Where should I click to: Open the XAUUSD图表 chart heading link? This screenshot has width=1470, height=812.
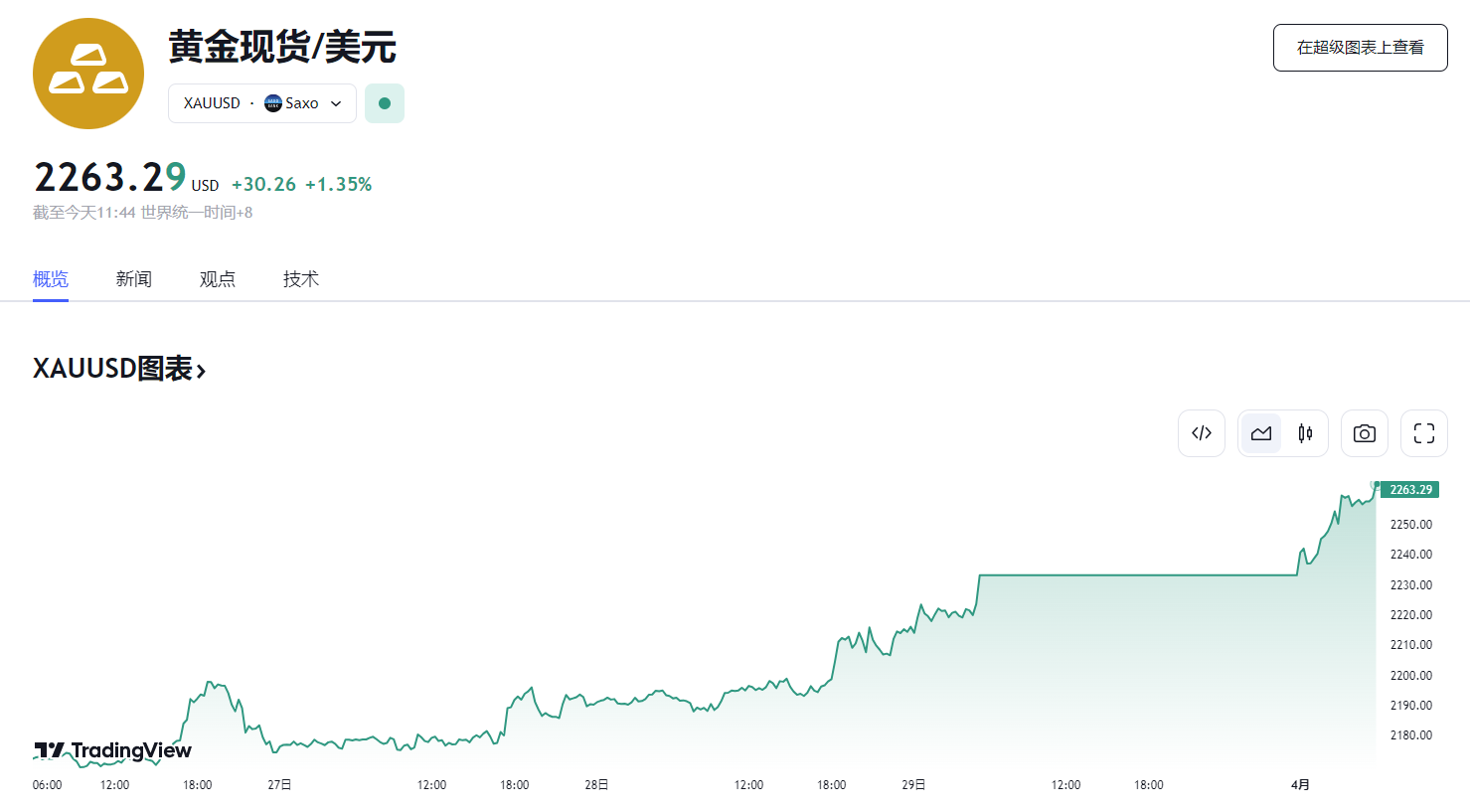tap(119, 370)
